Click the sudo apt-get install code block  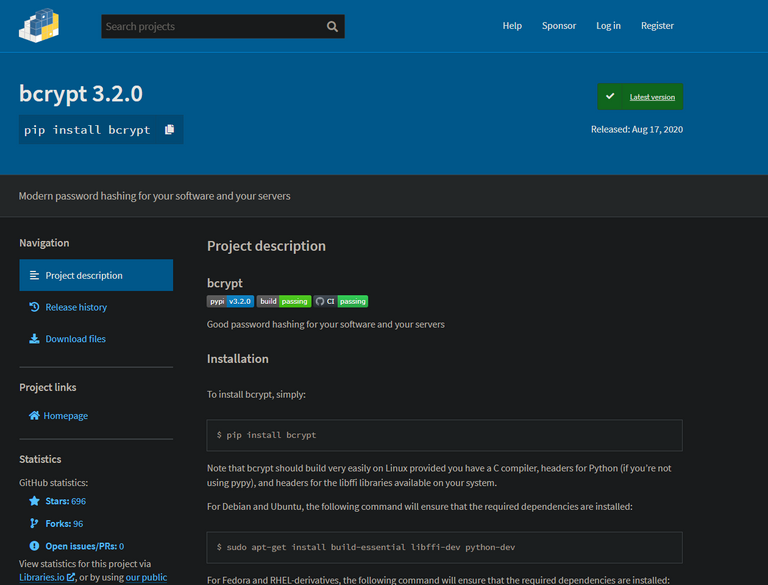[x=444, y=547]
